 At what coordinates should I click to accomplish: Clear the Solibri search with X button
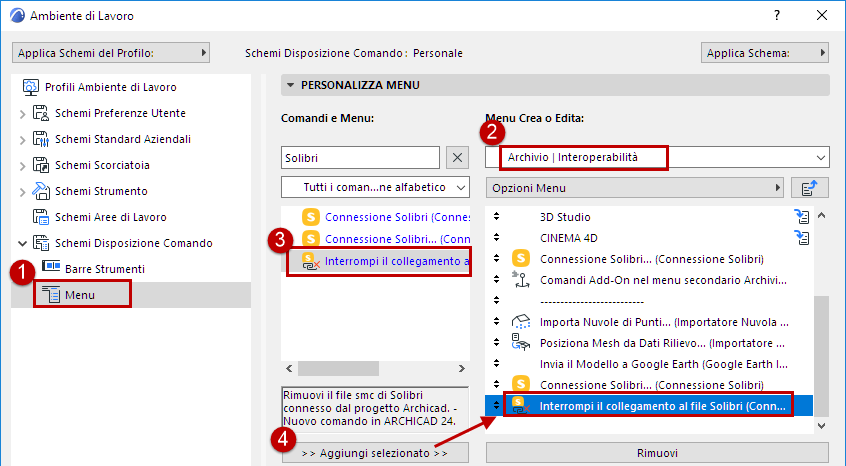click(x=457, y=158)
